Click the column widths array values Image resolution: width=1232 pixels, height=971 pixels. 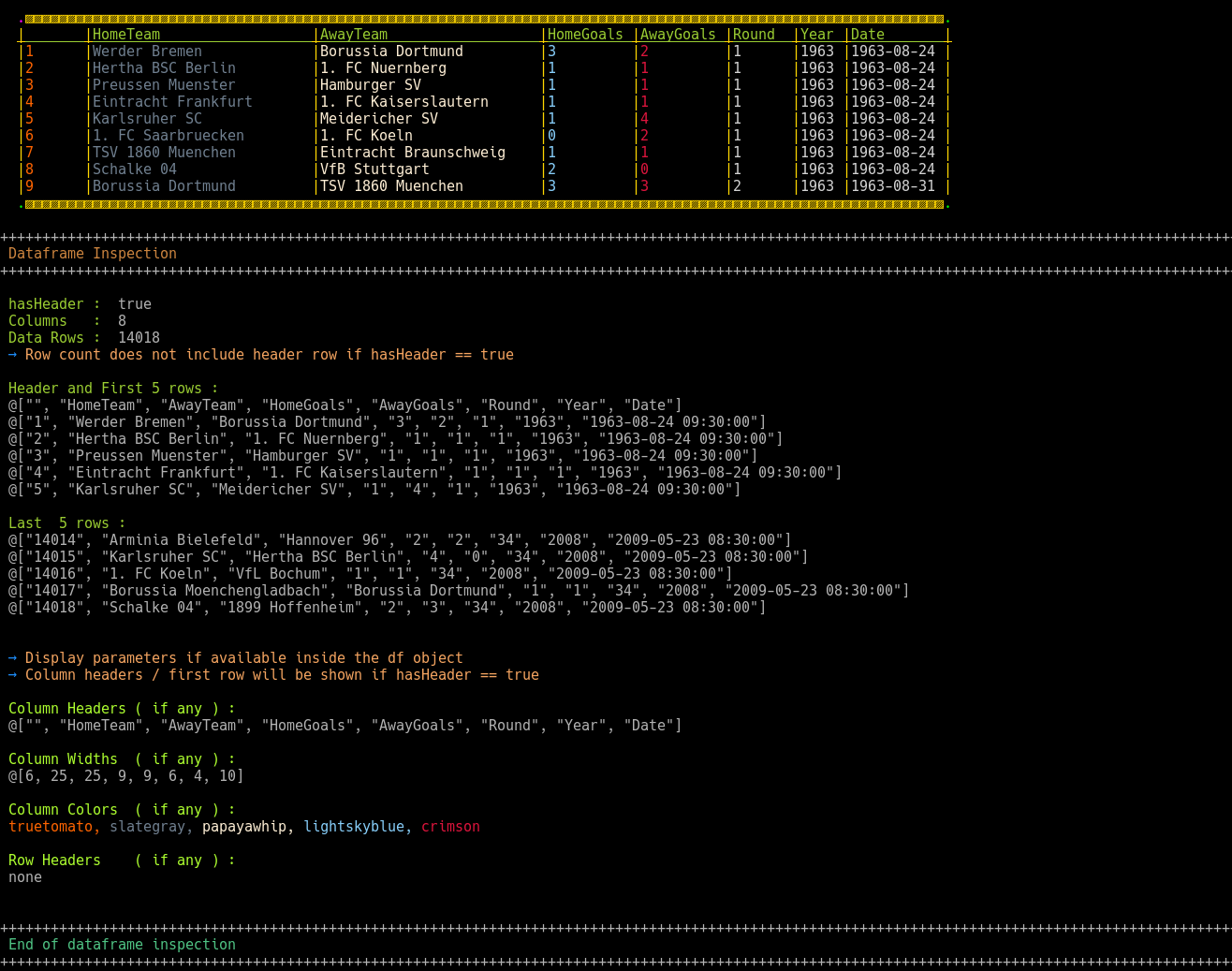click(x=126, y=776)
